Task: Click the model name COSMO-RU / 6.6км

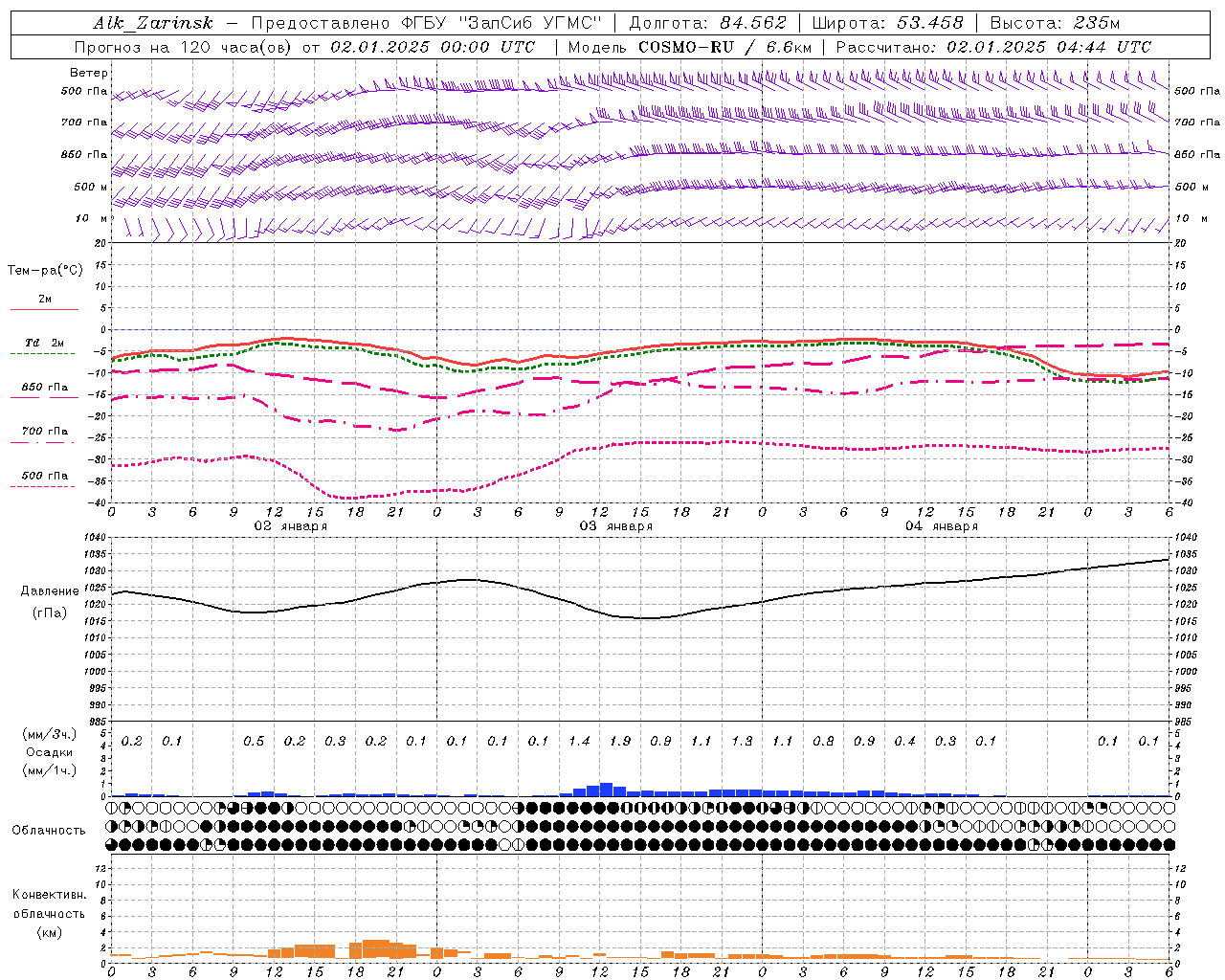Action: point(724,47)
